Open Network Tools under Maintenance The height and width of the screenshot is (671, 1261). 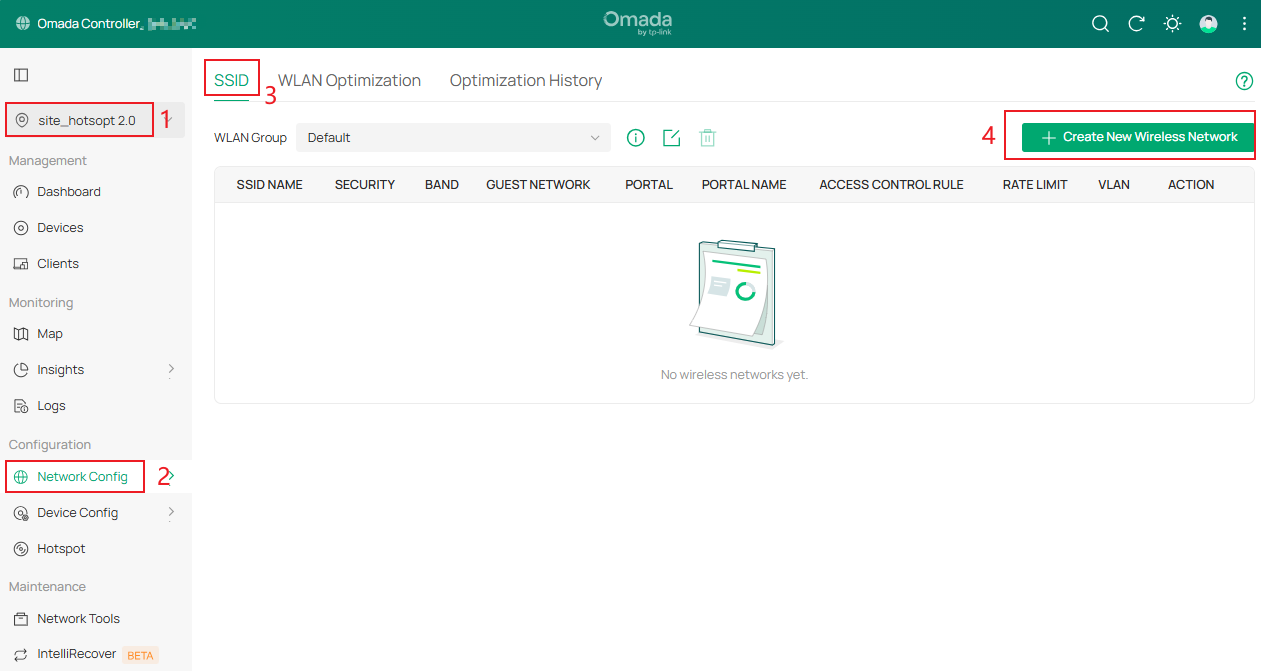(x=79, y=618)
